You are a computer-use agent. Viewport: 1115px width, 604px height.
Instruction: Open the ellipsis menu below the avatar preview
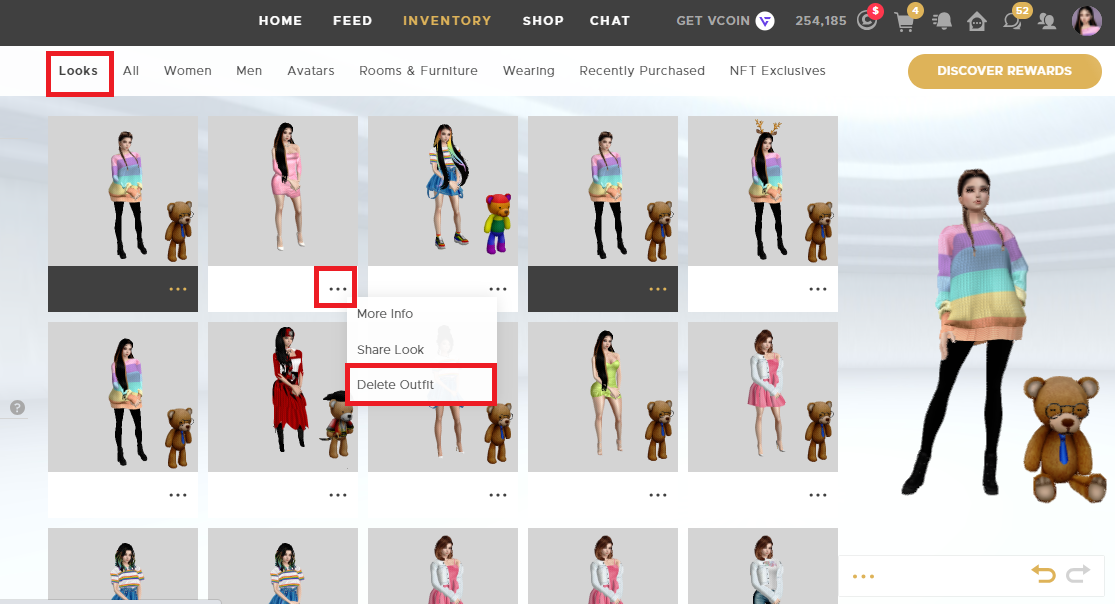(x=862, y=576)
